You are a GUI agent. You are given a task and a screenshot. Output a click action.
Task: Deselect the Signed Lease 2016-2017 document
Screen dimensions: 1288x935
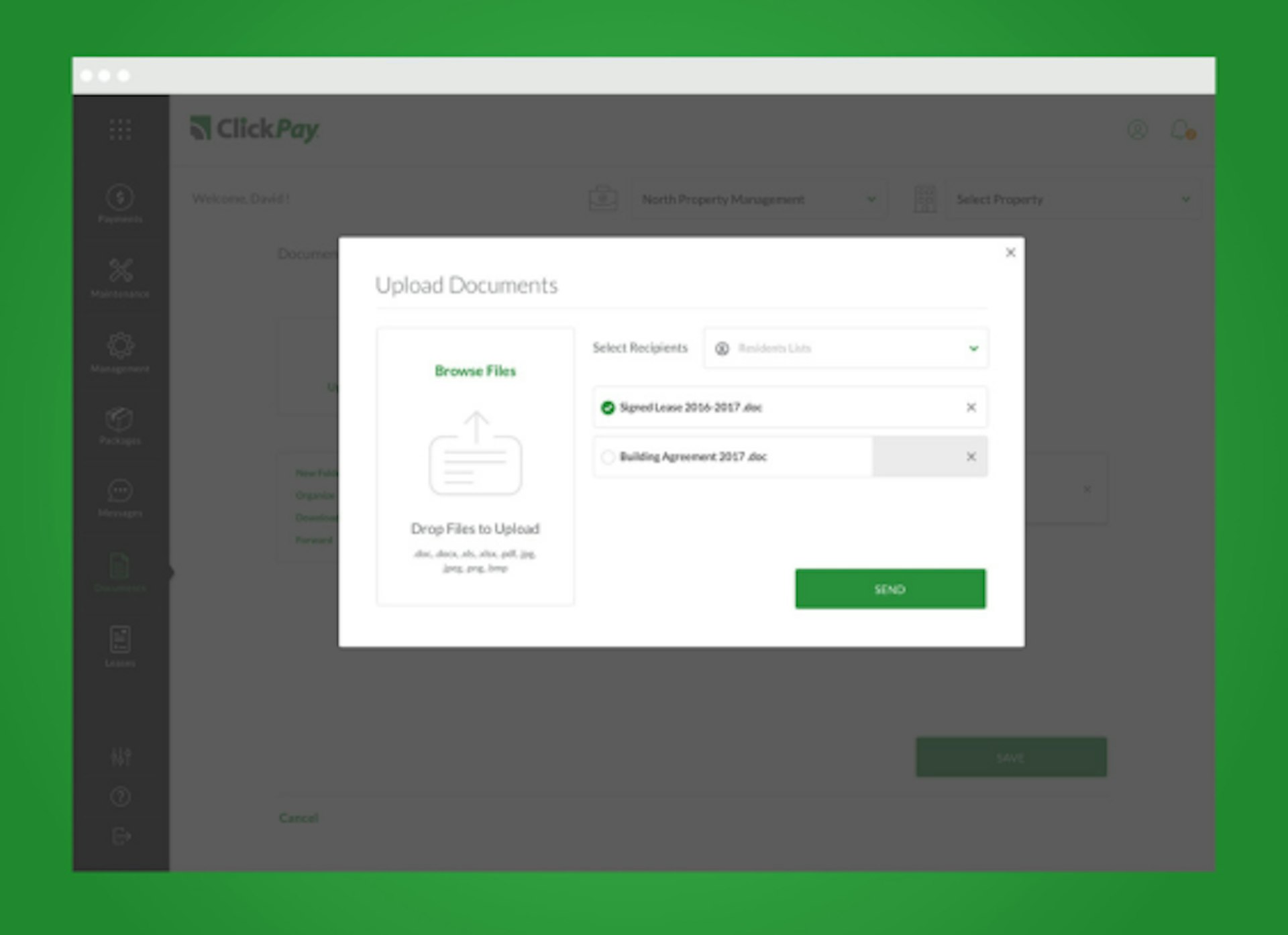[609, 407]
